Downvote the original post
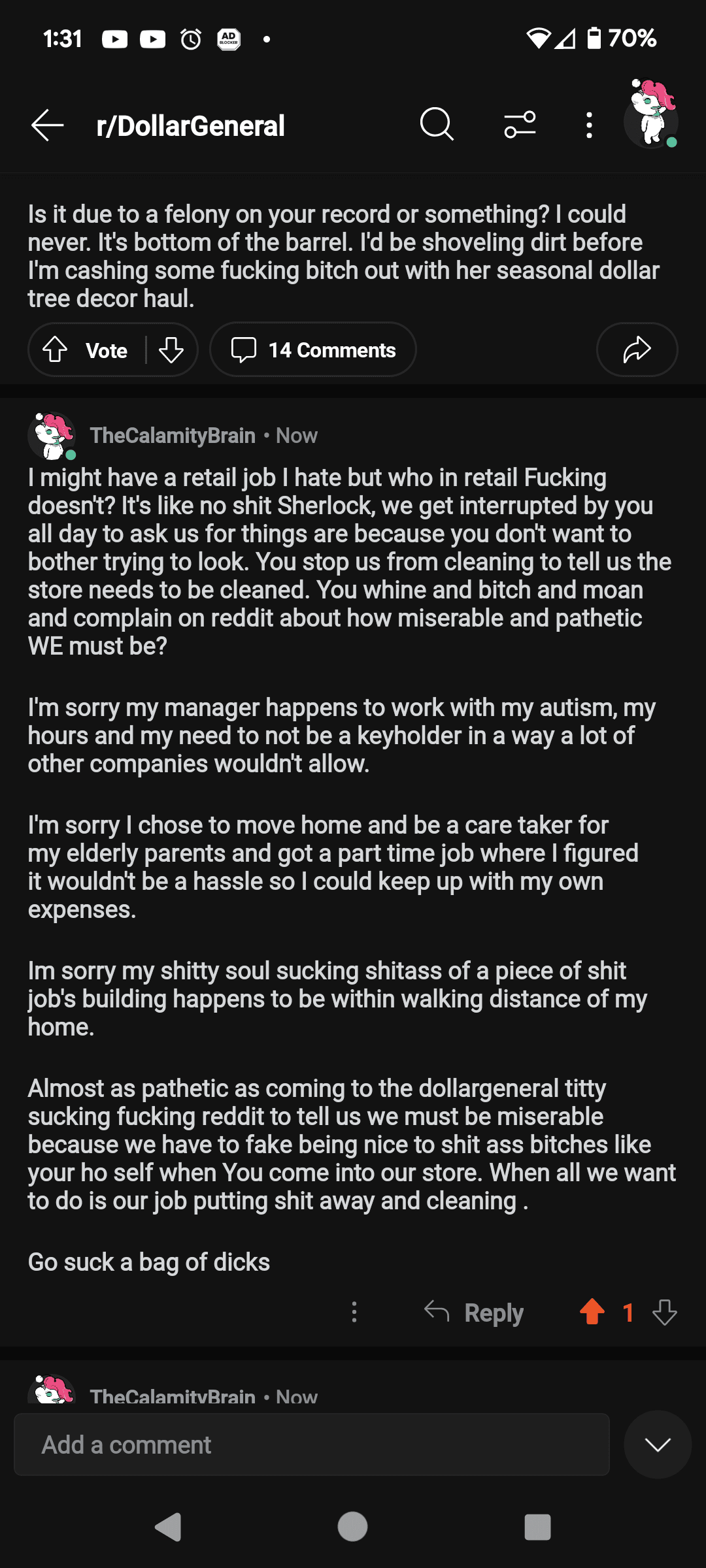Image resolution: width=706 pixels, height=1568 pixels. pos(171,350)
